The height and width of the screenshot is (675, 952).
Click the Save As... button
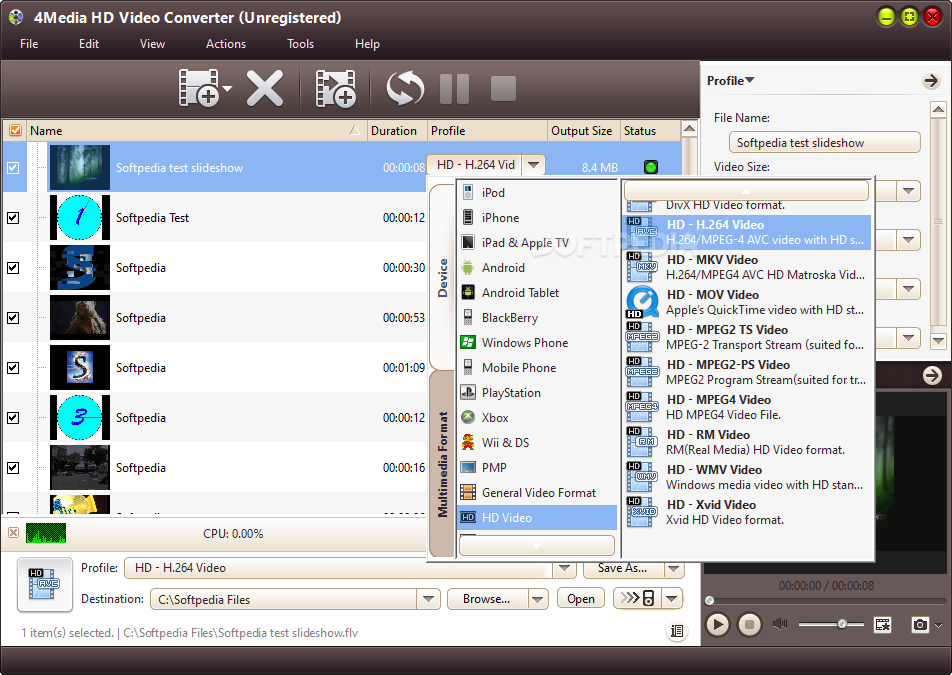(622, 568)
